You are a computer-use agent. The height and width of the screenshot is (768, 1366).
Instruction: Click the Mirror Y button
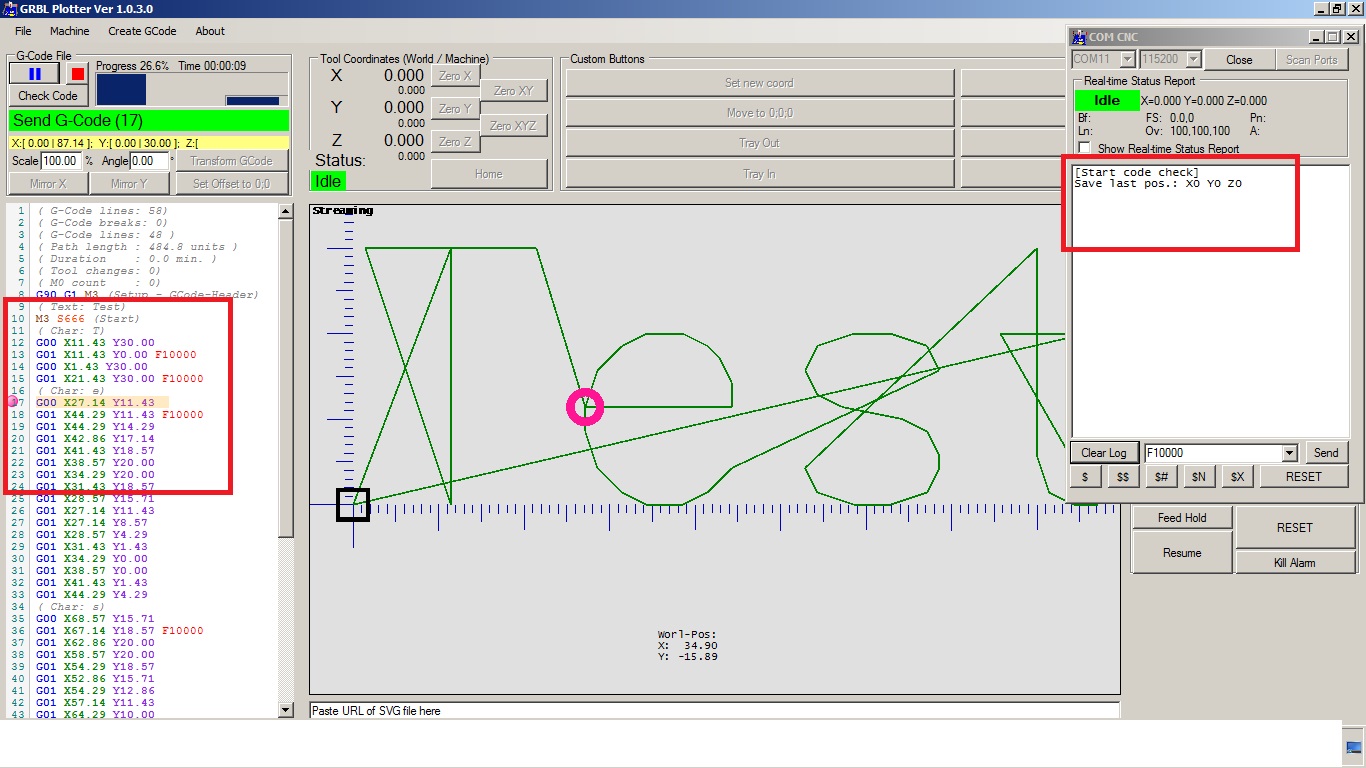[130, 184]
